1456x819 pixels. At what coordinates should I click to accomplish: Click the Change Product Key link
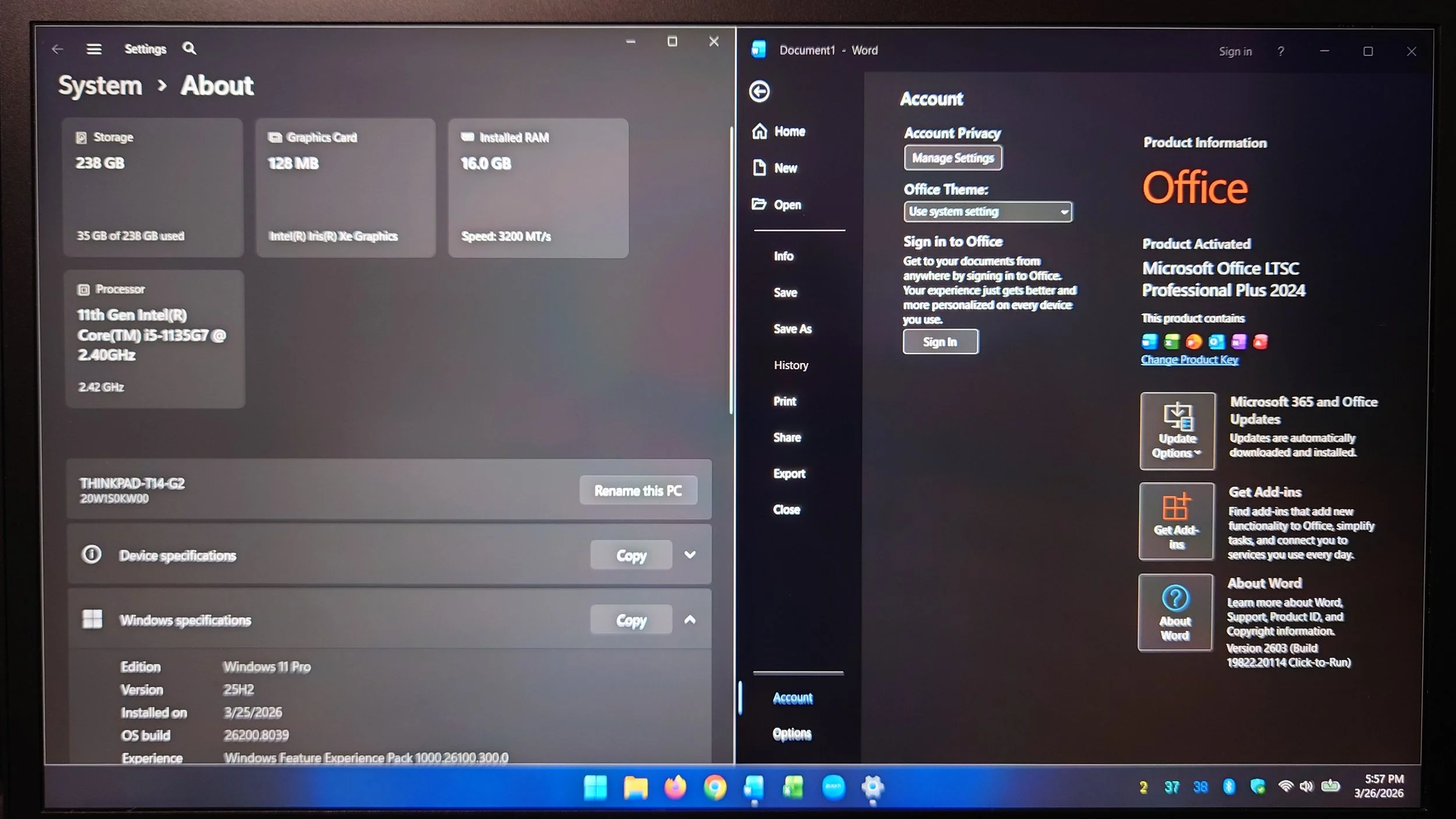click(x=1189, y=359)
